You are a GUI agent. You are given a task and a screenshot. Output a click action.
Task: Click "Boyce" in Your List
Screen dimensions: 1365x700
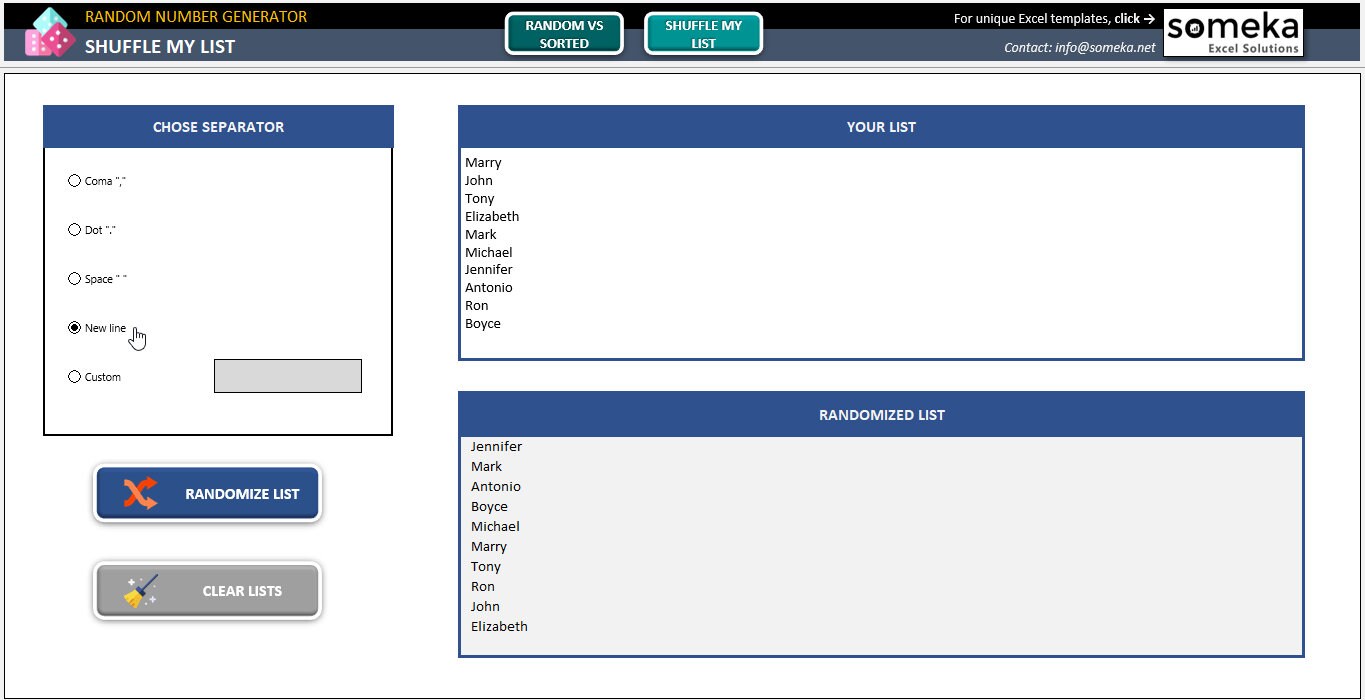tap(483, 324)
